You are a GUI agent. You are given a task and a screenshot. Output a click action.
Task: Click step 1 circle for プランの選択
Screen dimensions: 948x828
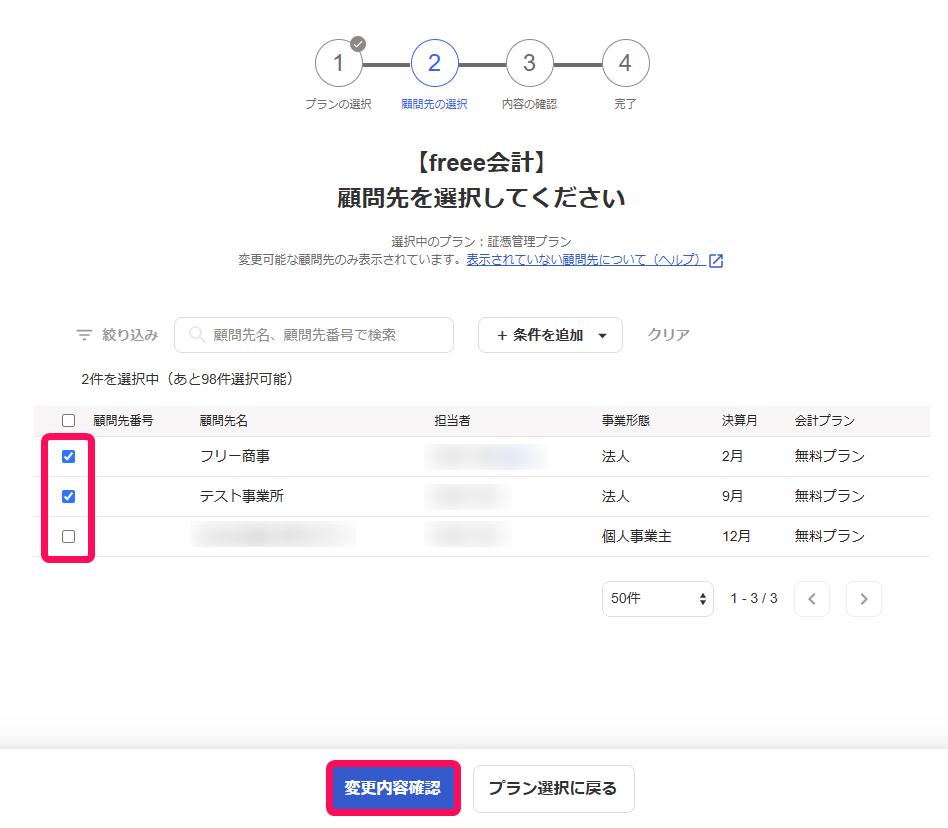(339, 63)
